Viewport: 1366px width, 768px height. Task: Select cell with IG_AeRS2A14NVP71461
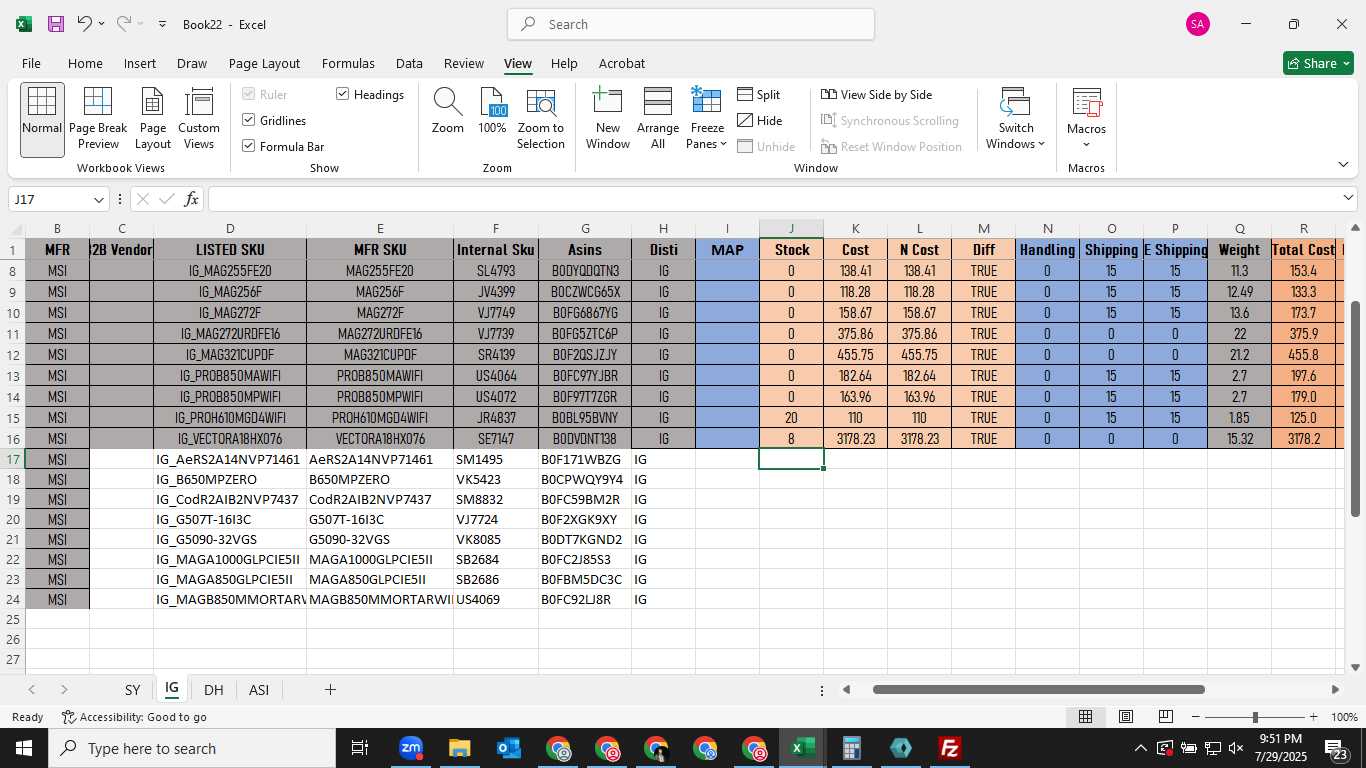click(229, 459)
